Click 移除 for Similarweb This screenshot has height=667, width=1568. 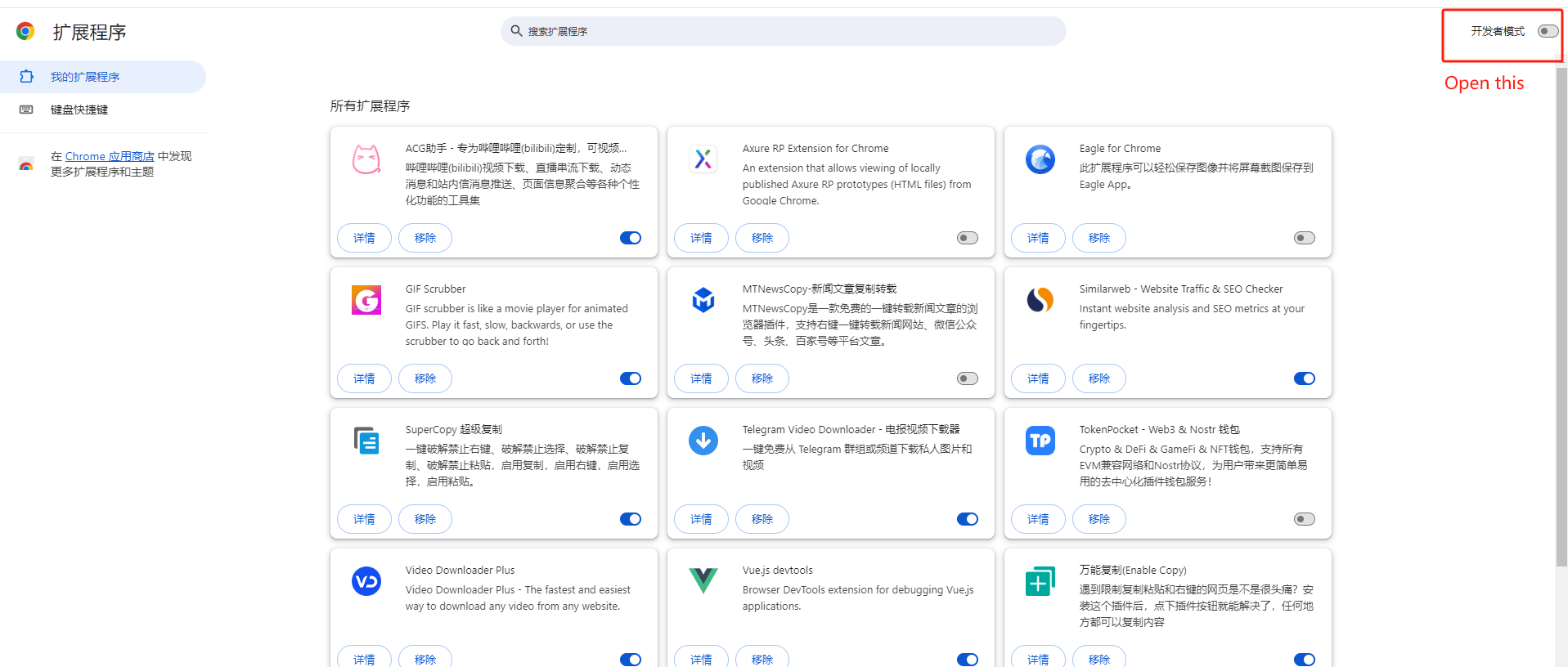tap(1099, 378)
